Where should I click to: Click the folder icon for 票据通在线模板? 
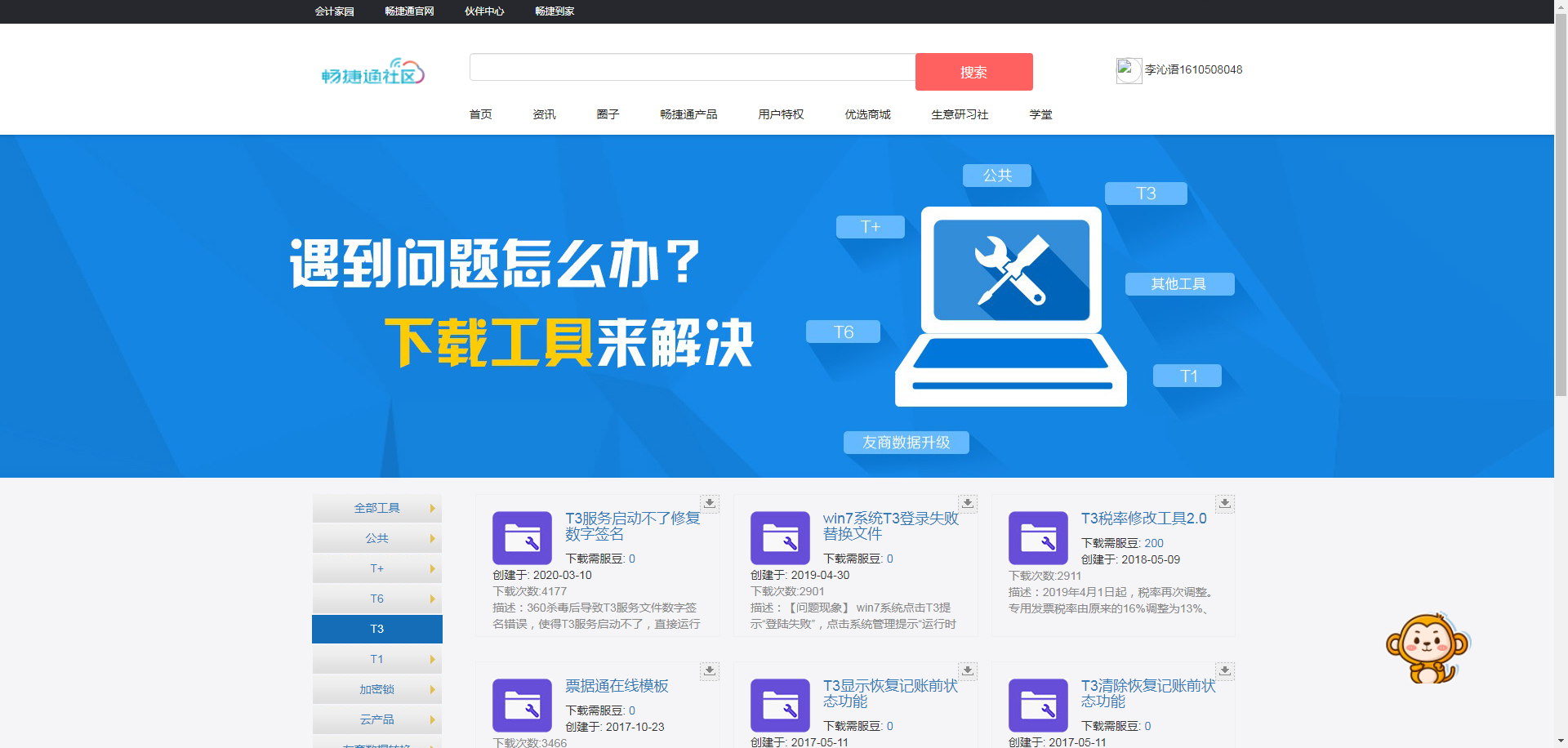pyautogui.click(x=523, y=706)
